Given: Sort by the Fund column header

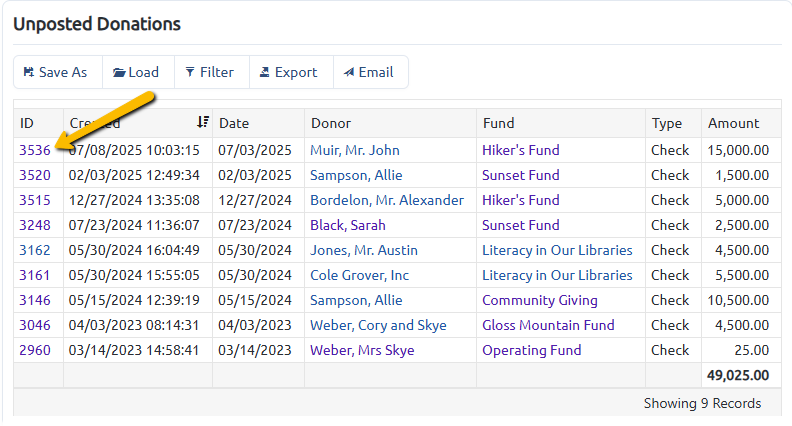Looking at the screenshot, I should pyautogui.click(x=498, y=123).
